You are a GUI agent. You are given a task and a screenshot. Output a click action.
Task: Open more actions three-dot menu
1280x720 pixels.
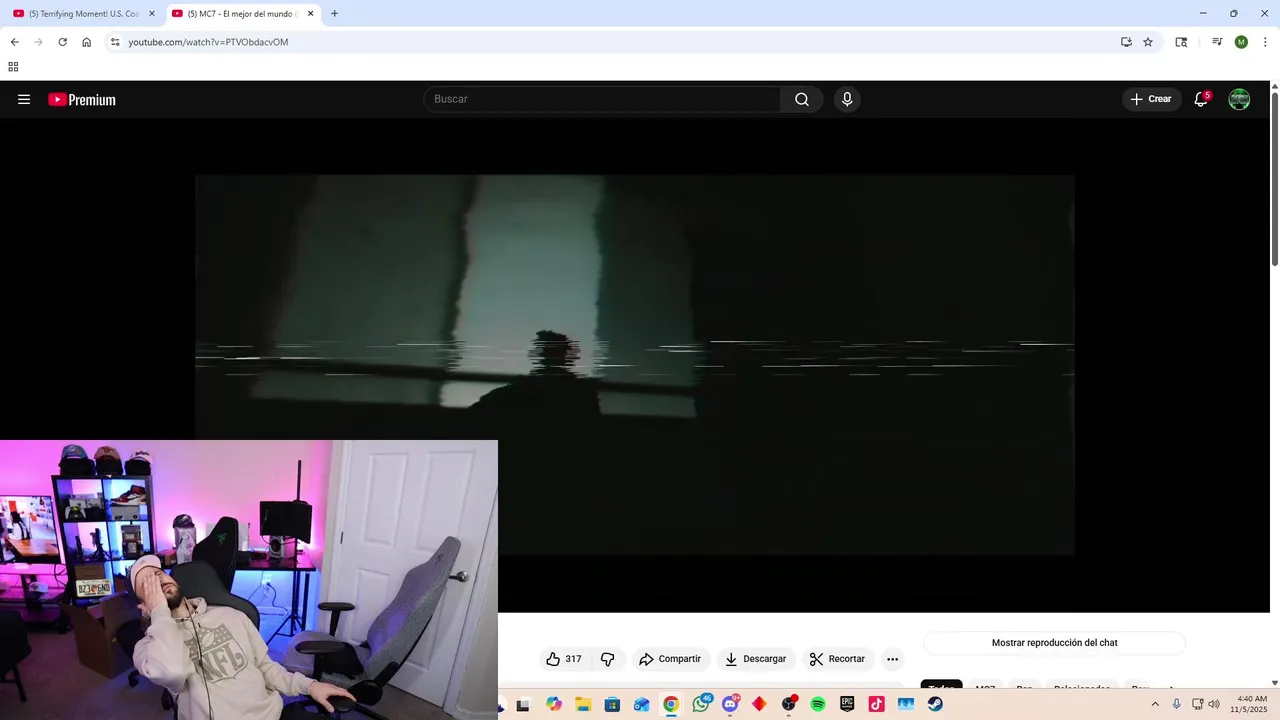coord(893,659)
